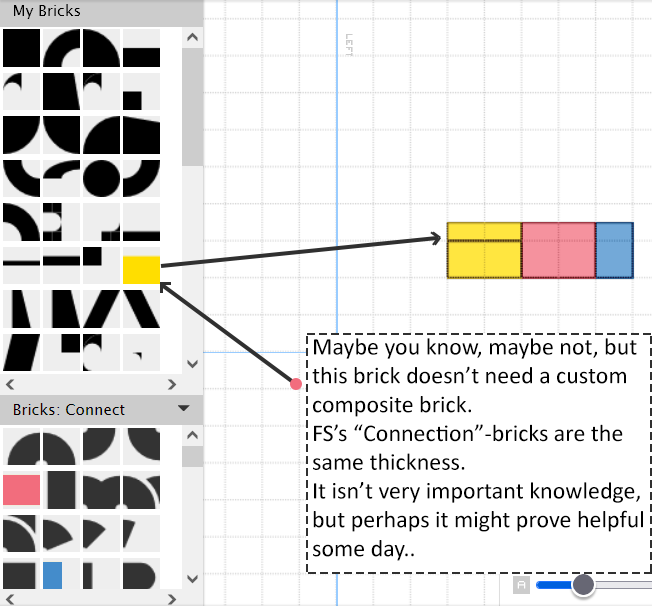Click the small 'A' icon beside the zoom slider
Screen dimensions: 652x606
[x=520, y=585]
